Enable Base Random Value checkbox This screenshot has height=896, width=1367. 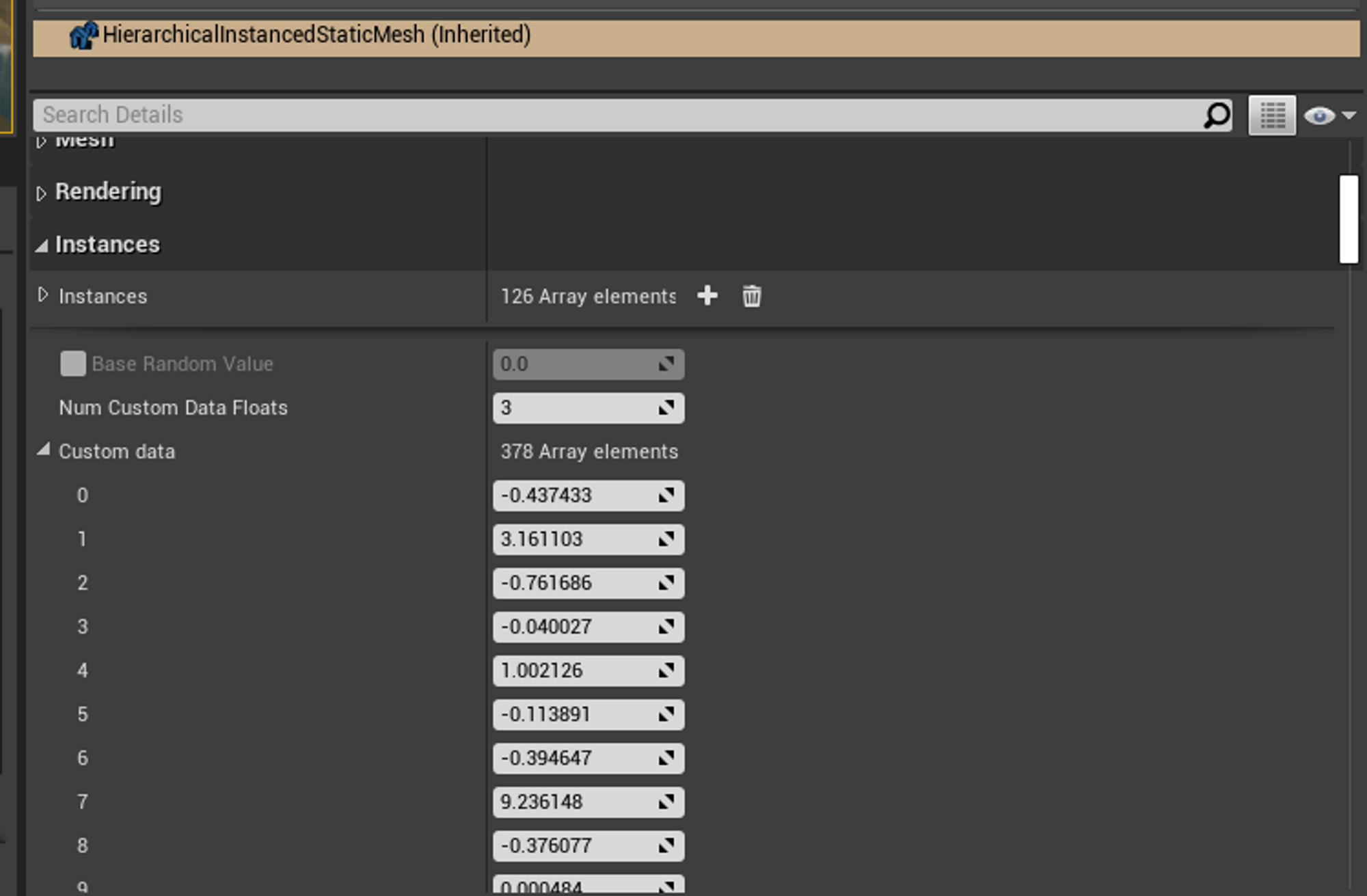click(x=73, y=364)
